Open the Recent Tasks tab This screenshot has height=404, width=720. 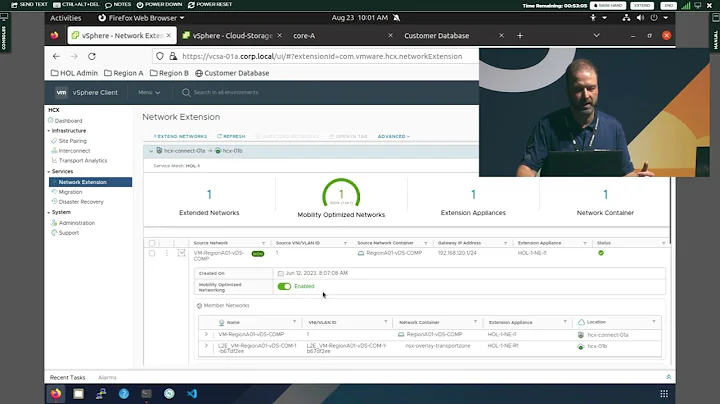tap(68, 377)
